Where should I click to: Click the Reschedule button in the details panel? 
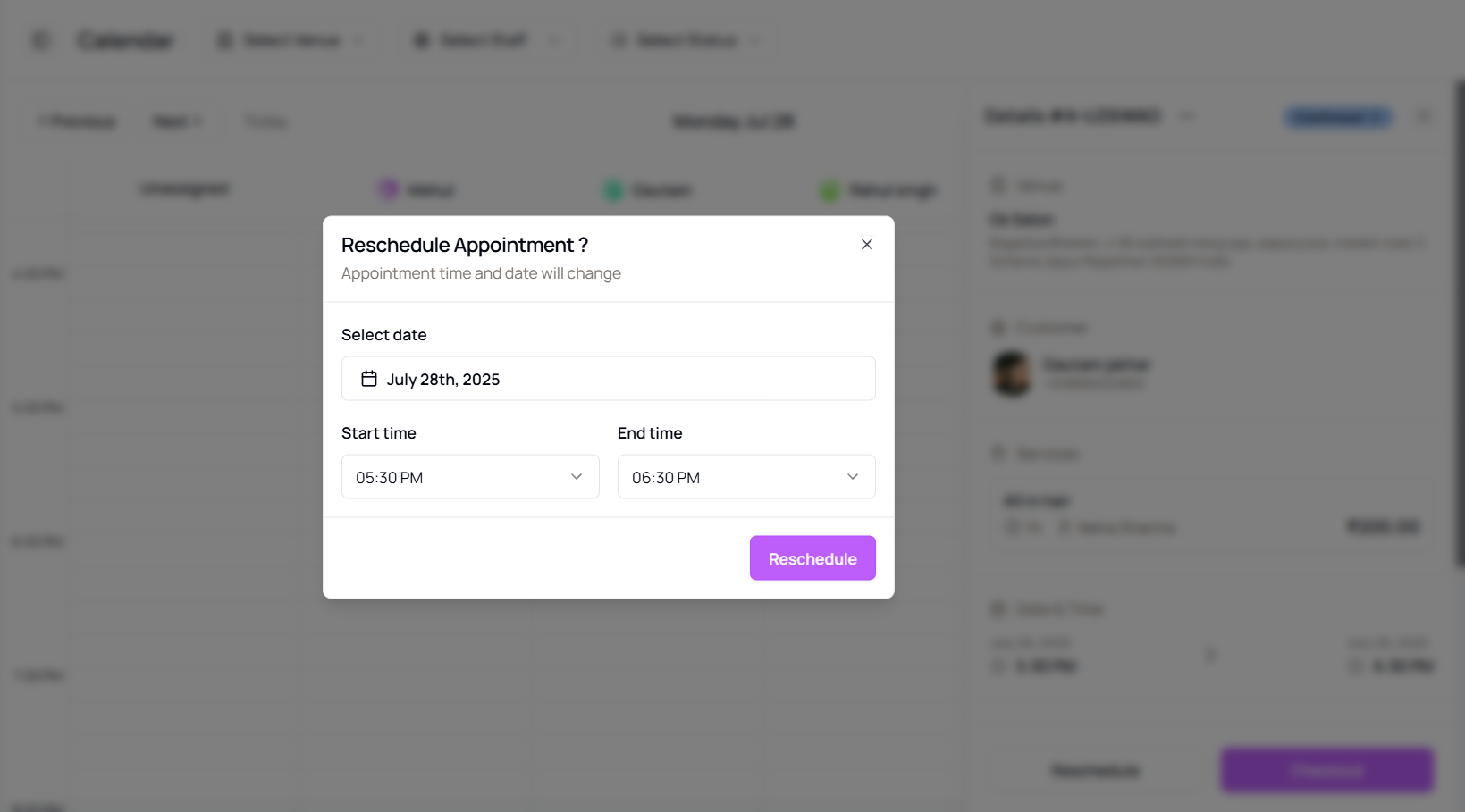[1095, 770]
